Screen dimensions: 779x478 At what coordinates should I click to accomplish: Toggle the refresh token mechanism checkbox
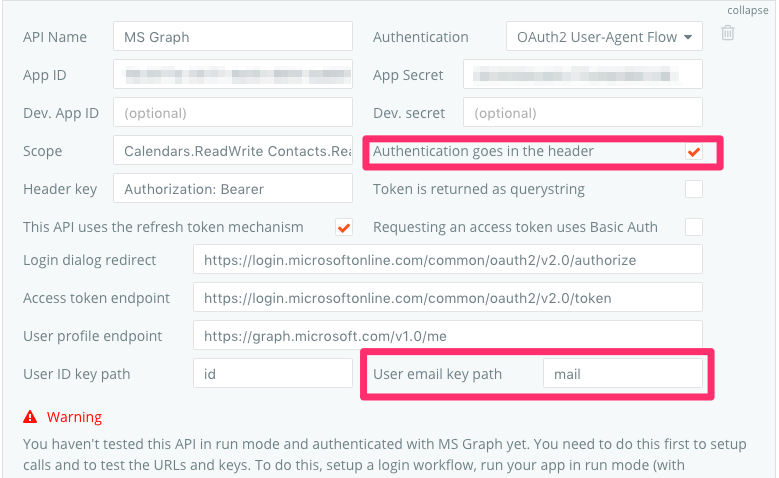click(344, 227)
